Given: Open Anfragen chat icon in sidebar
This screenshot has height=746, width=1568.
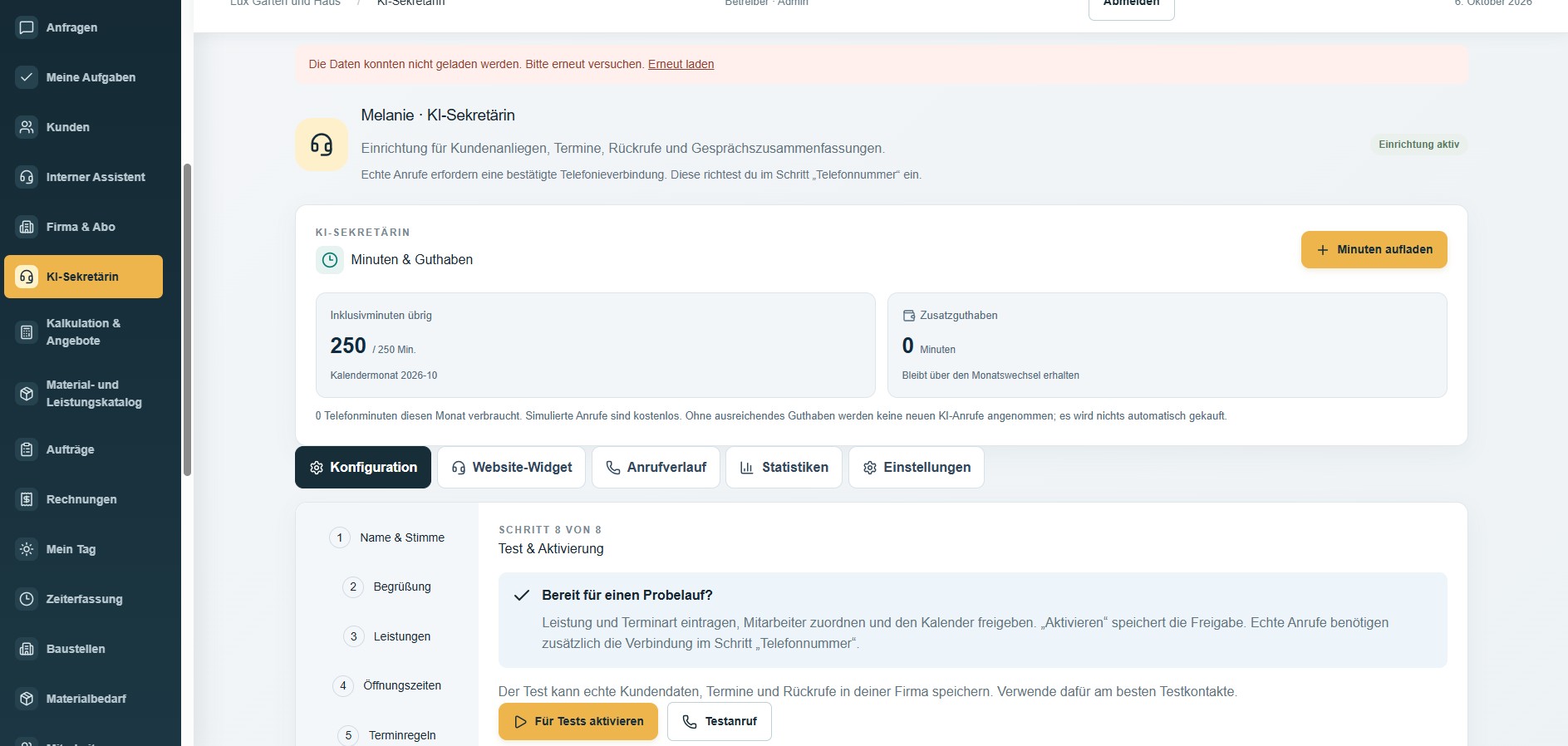Looking at the screenshot, I should tap(27, 27).
